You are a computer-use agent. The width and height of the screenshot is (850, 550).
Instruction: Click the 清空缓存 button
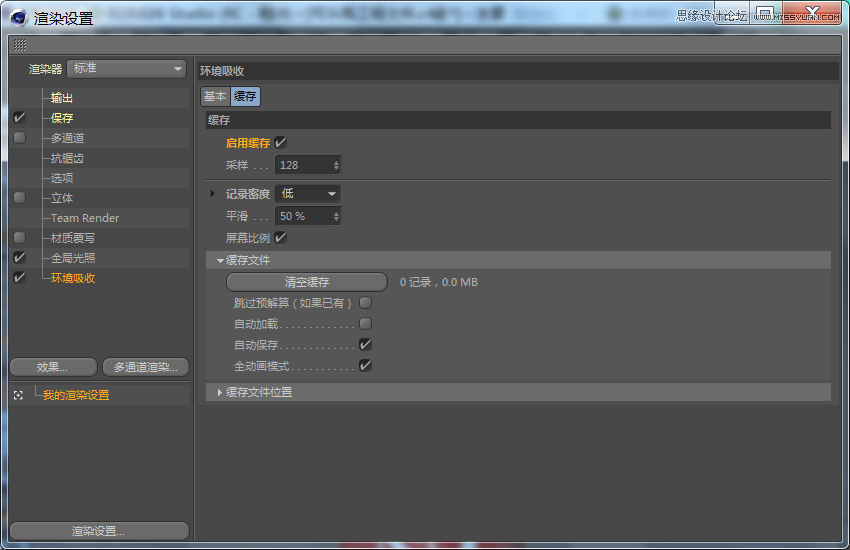click(307, 282)
